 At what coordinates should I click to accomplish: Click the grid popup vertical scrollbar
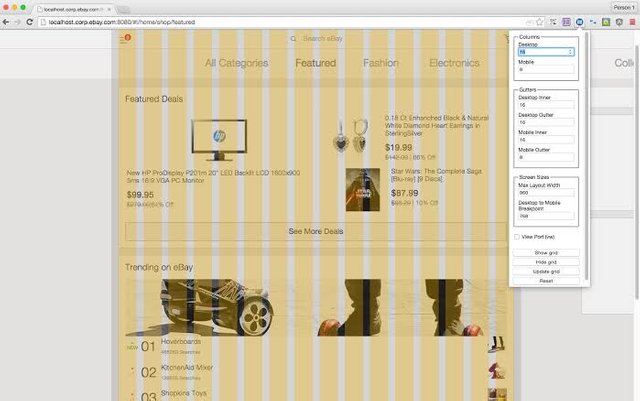click(587, 157)
